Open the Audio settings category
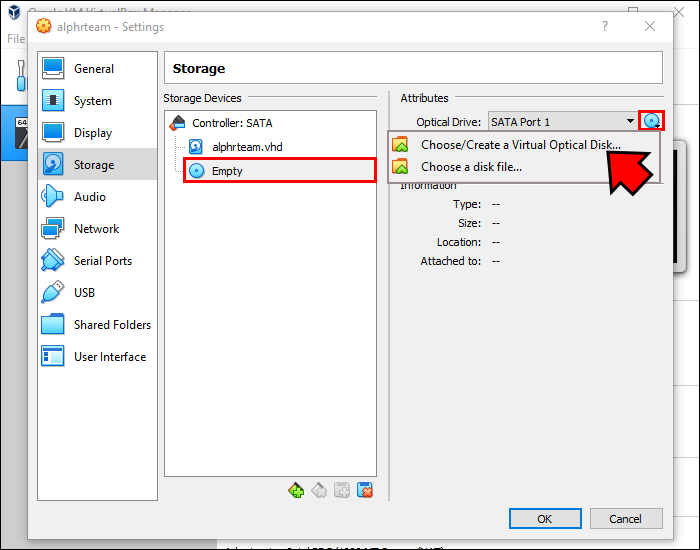Screen dimensions: 700x550 coord(97,197)
